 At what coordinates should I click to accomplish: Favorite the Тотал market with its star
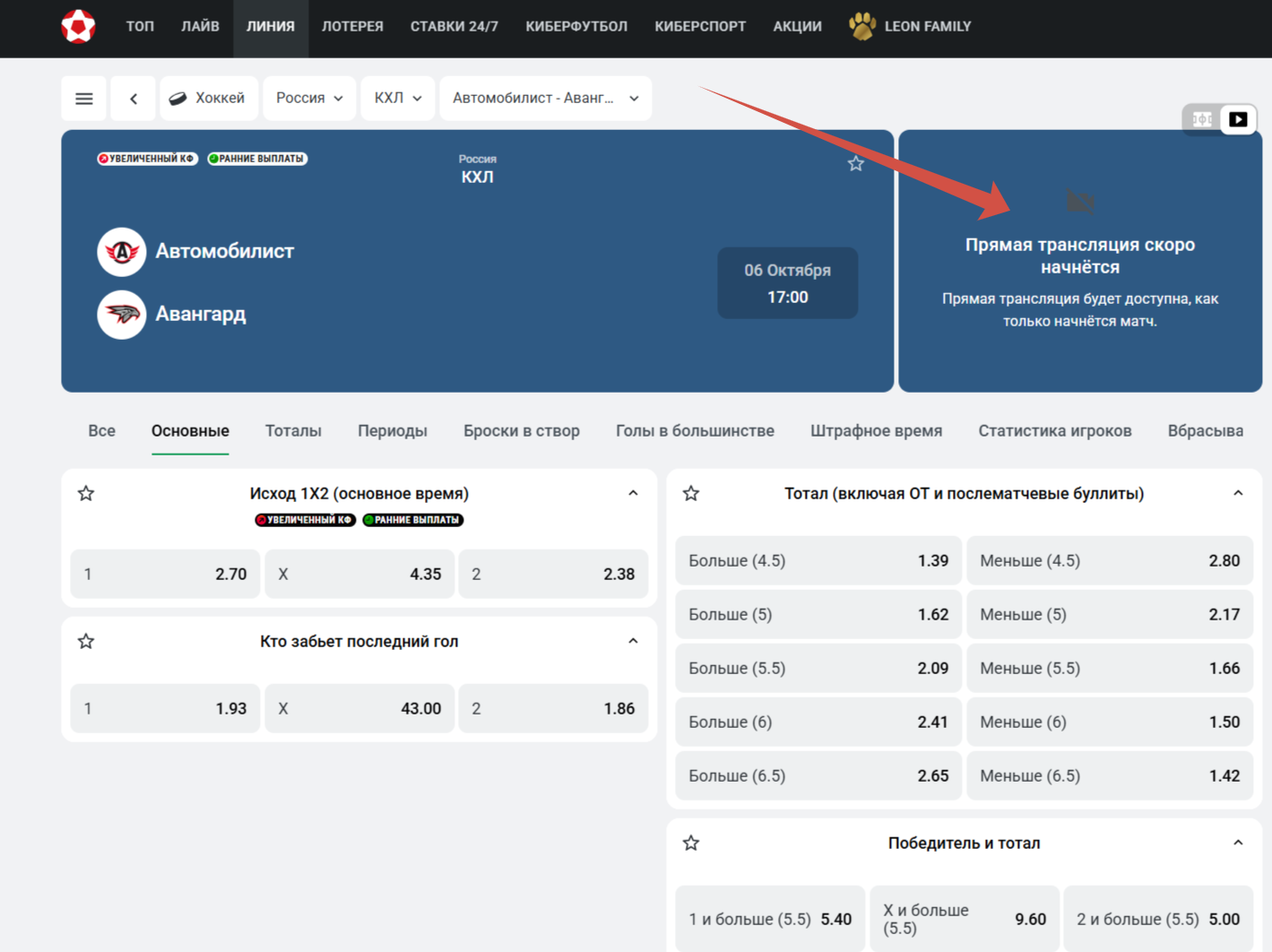tap(691, 493)
